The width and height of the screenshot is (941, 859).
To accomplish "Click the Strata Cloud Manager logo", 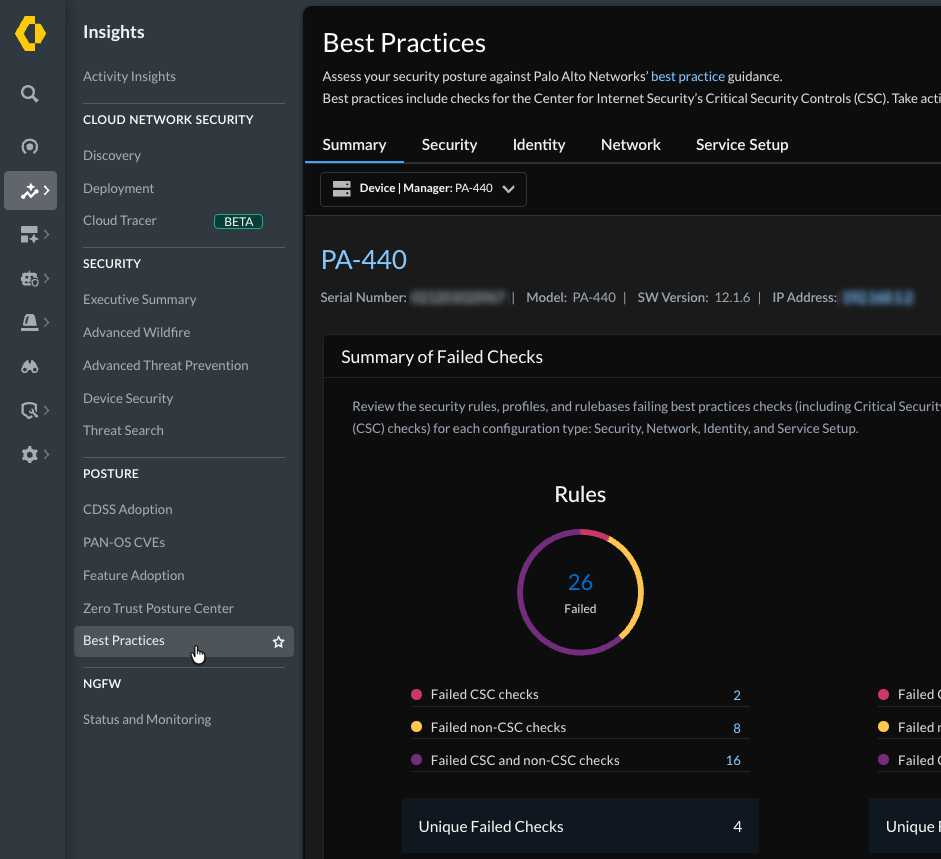I will click(30, 34).
